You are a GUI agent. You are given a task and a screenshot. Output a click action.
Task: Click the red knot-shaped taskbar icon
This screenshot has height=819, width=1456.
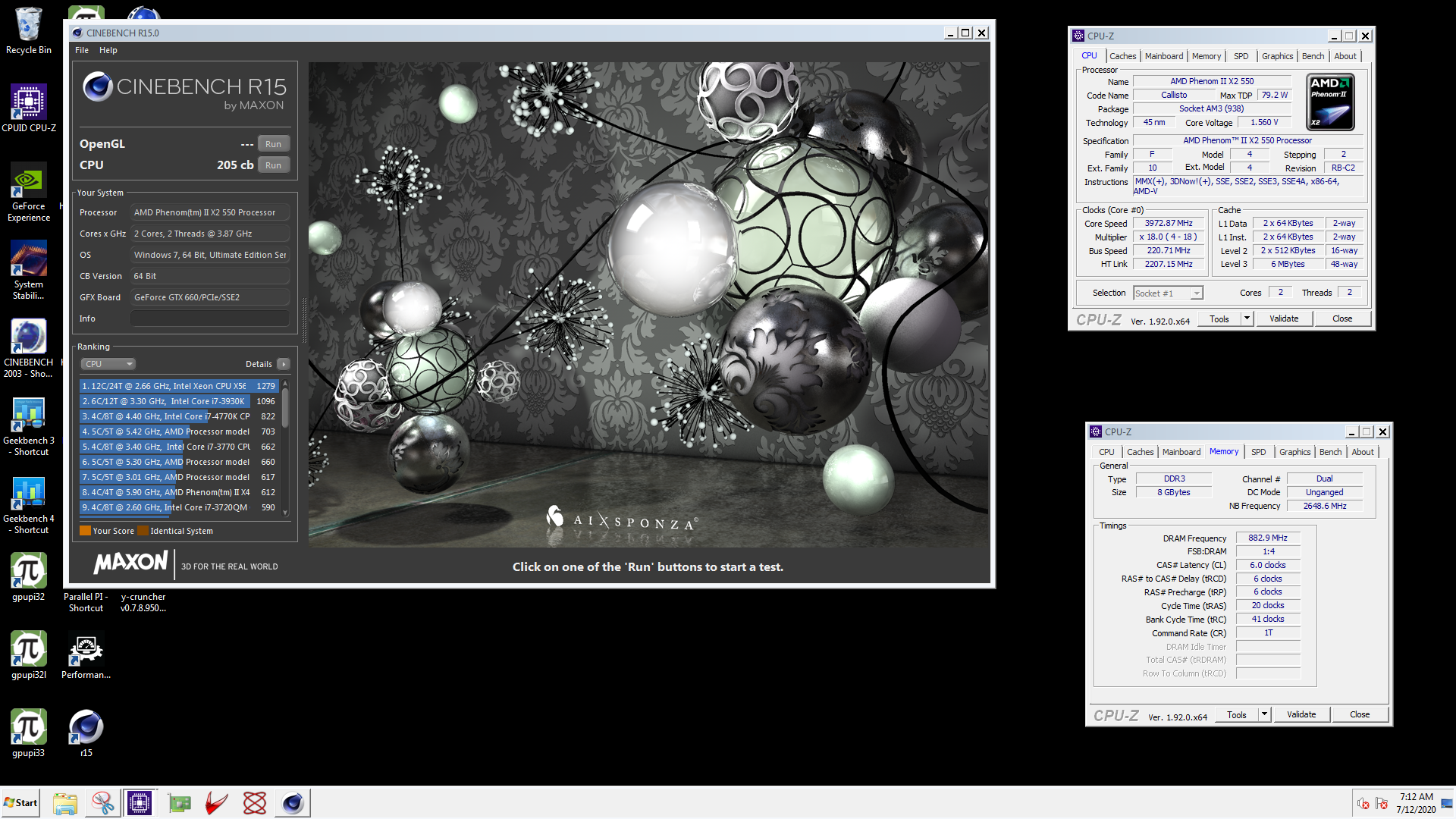(x=255, y=802)
